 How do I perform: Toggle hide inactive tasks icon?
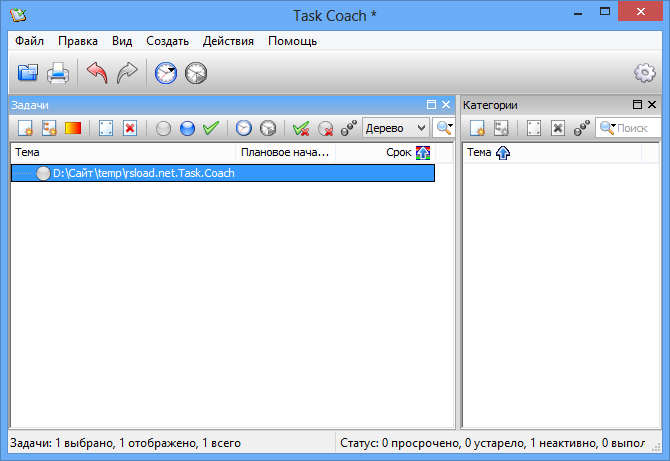tap(326, 128)
